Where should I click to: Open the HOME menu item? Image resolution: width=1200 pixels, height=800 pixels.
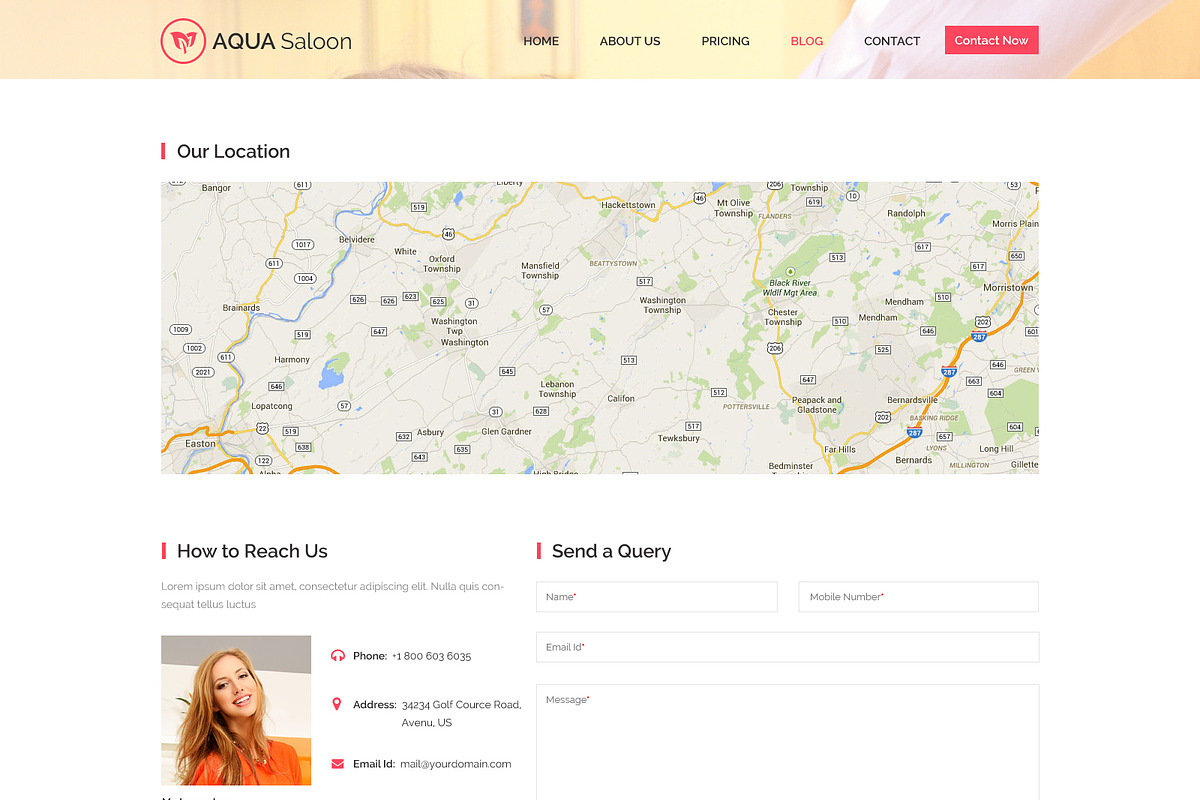click(541, 41)
